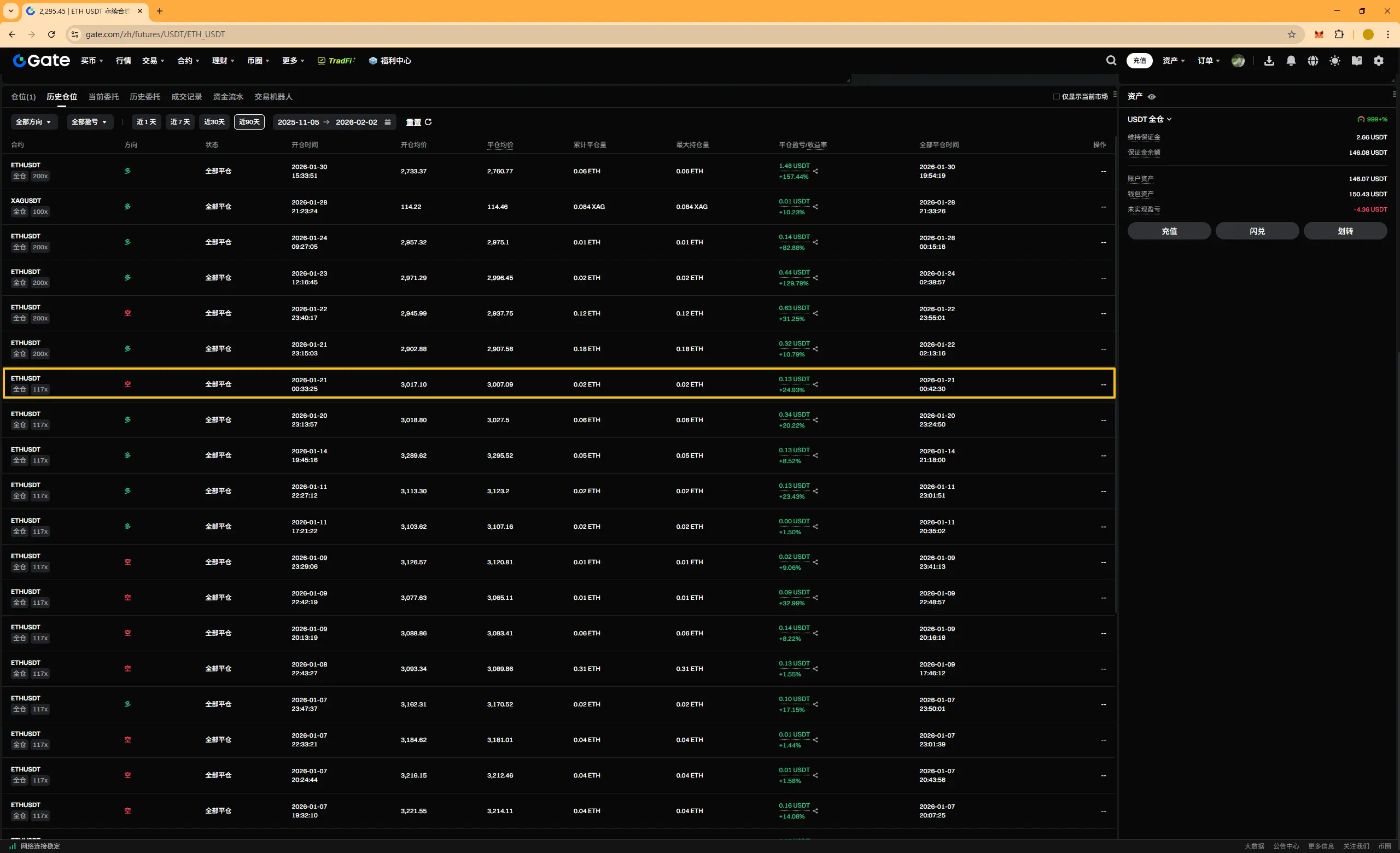Check the 仅显示当前市场 checkbox

click(1056, 97)
